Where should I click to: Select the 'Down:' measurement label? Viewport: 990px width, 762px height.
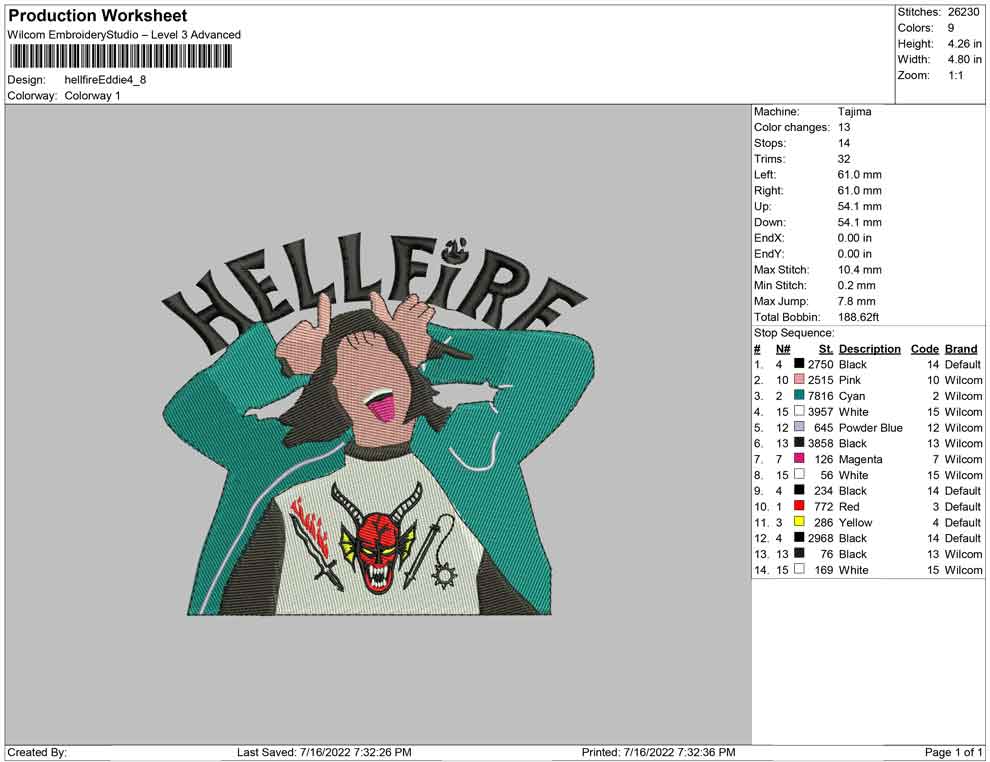click(x=770, y=222)
